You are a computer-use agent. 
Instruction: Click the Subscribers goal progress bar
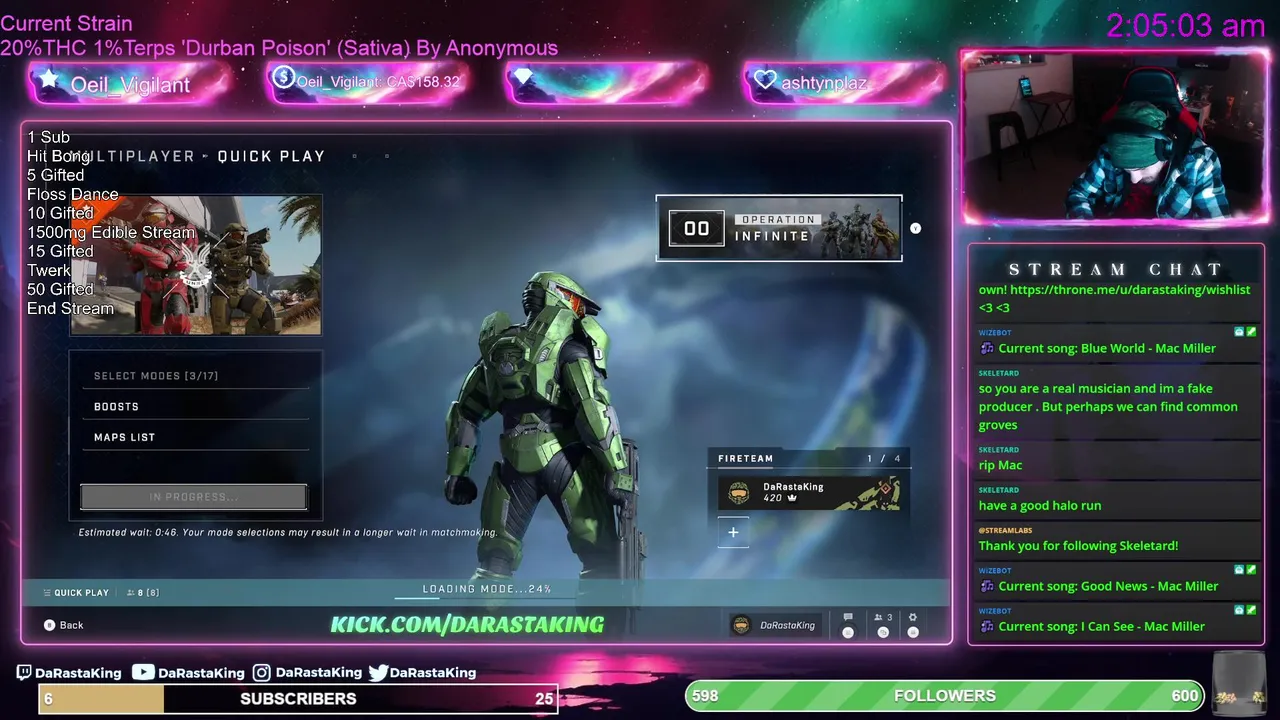(298, 699)
